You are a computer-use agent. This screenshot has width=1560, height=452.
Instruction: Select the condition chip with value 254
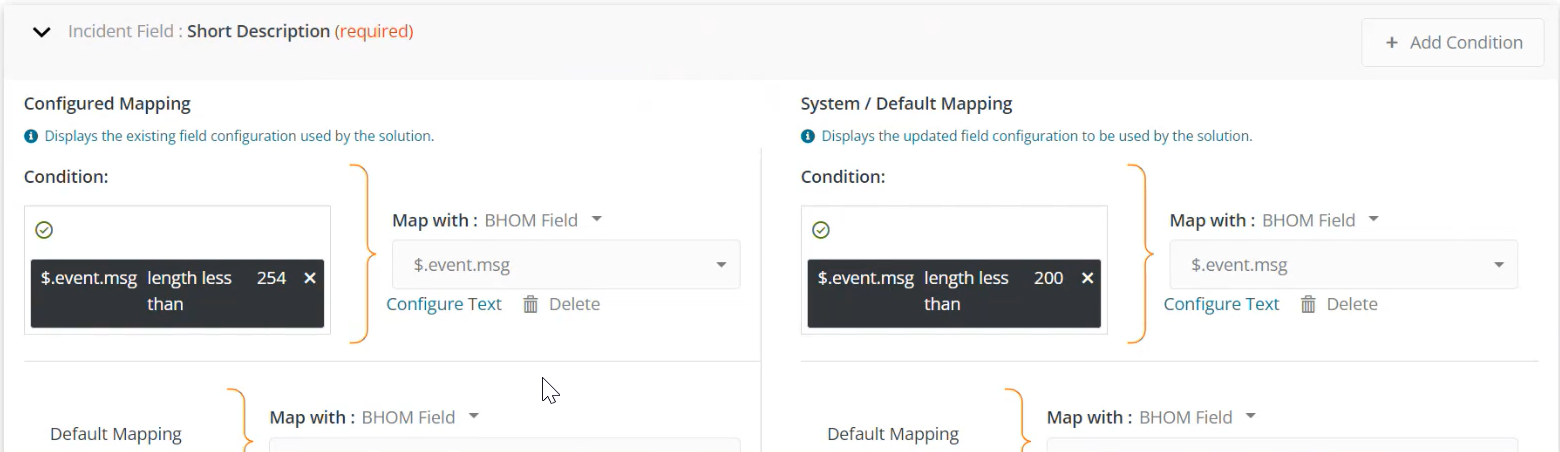click(x=178, y=294)
